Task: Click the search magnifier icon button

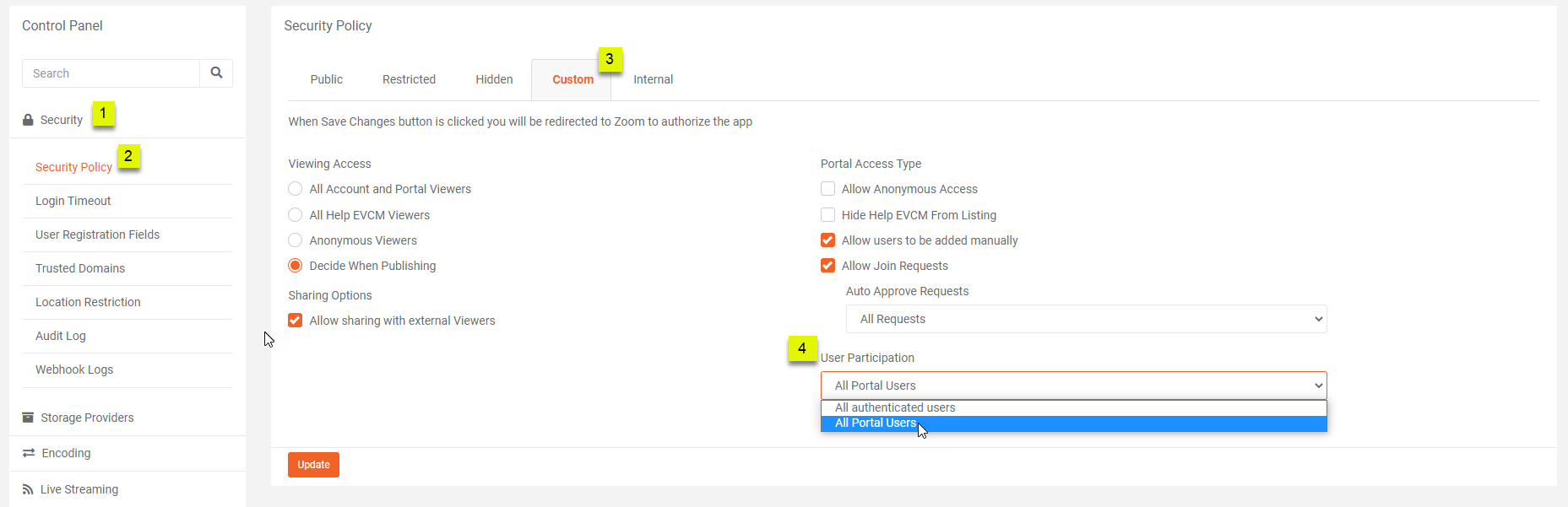Action: (x=216, y=73)
